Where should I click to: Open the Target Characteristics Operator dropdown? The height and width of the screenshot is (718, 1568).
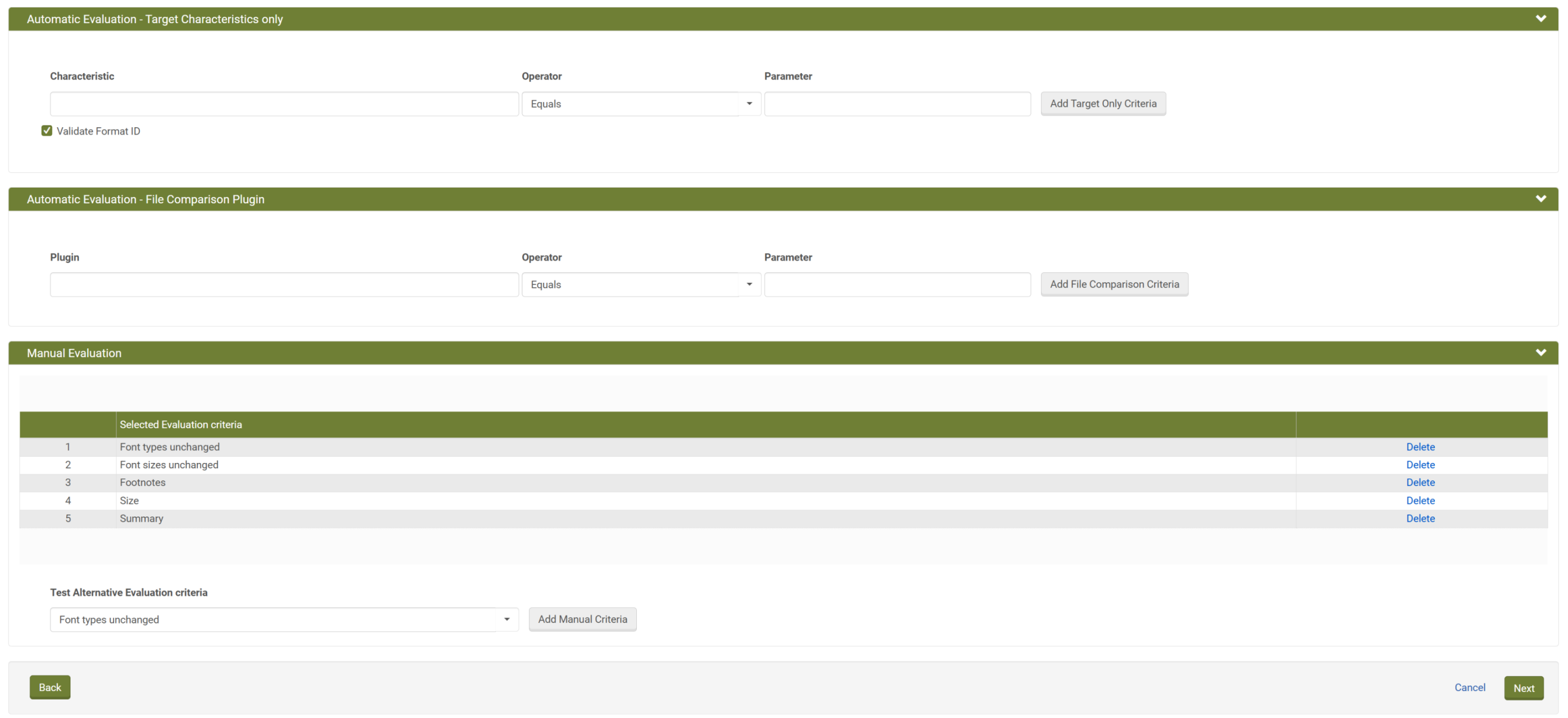640,104
